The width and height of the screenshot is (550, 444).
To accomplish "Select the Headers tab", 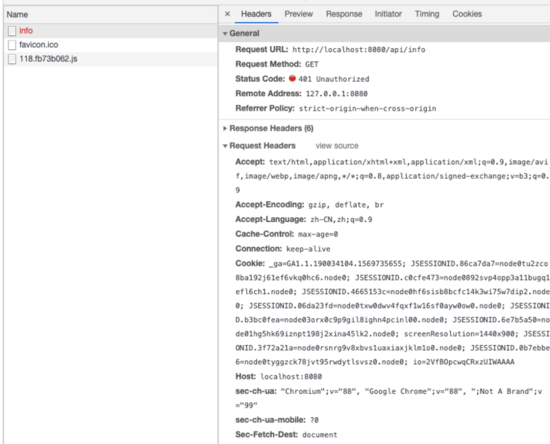I will 256,14.
